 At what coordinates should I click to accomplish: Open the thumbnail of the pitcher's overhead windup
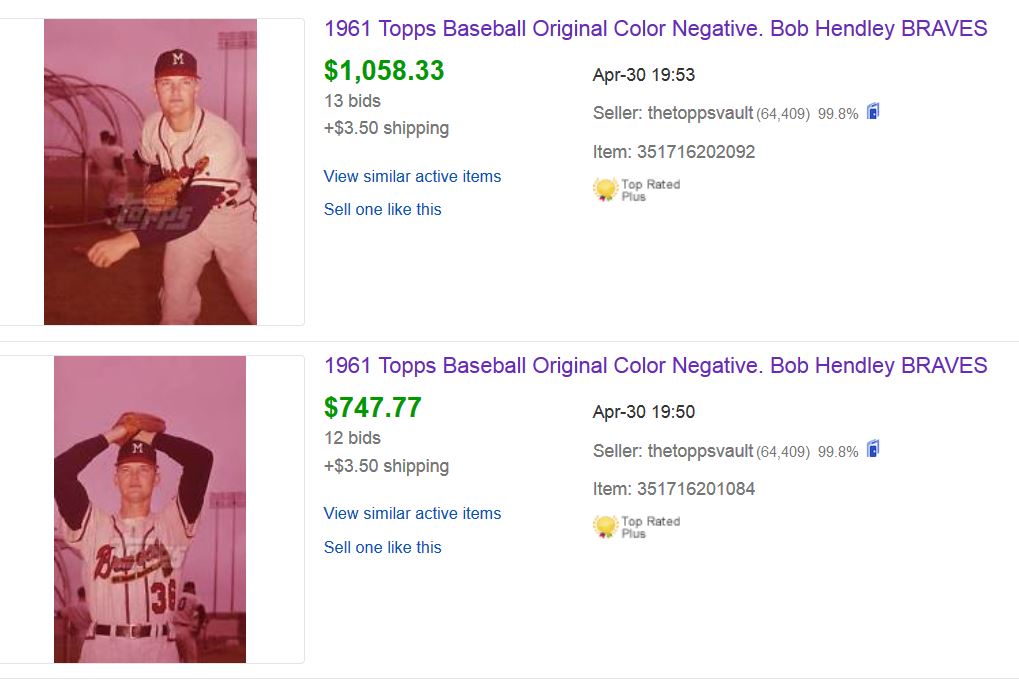pos(150,509)
